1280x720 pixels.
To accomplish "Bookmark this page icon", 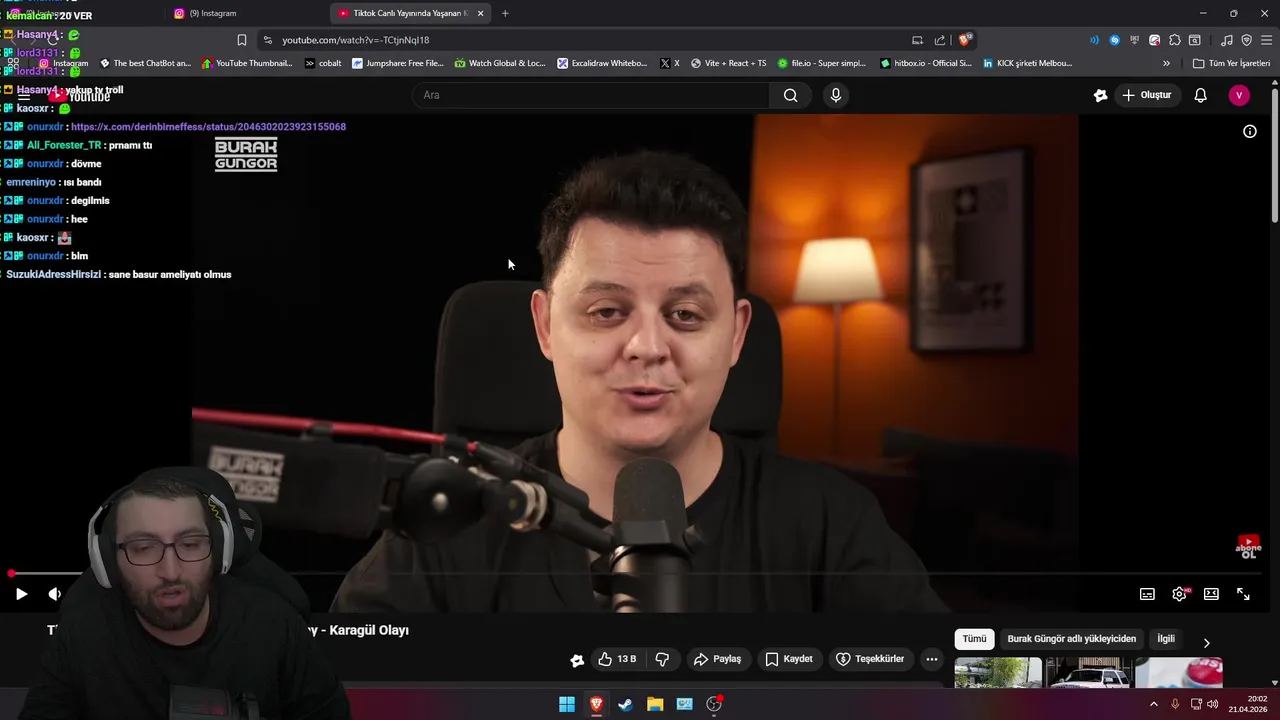I will [241, 40].
